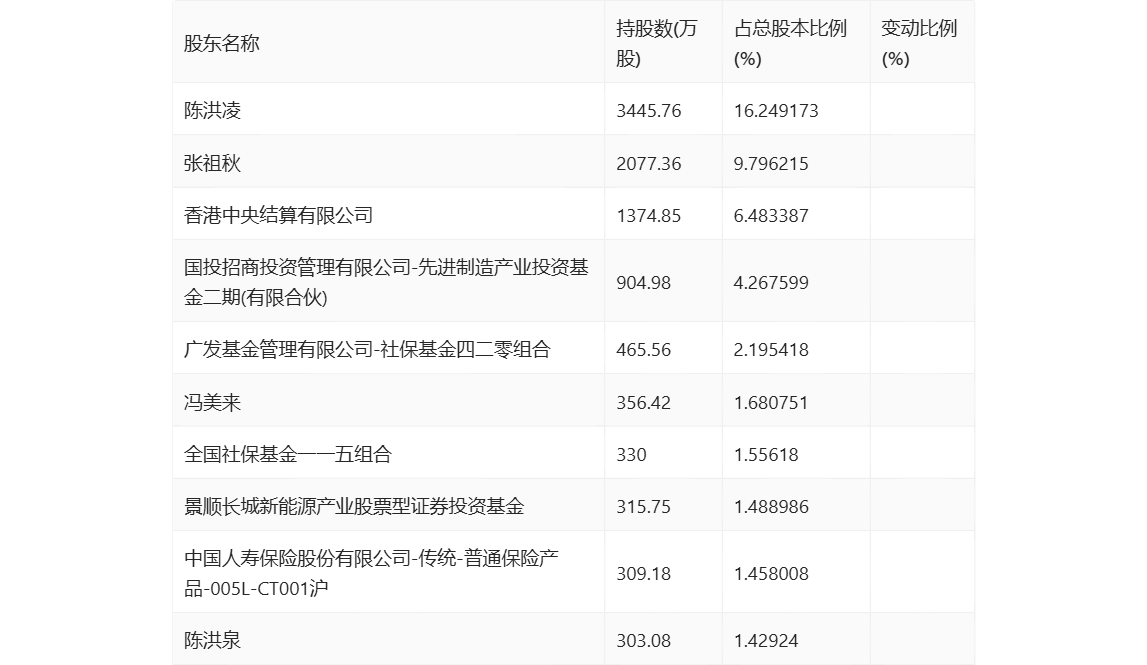
Task: Click the percentage 6.483387
Action: pos(771,215)
